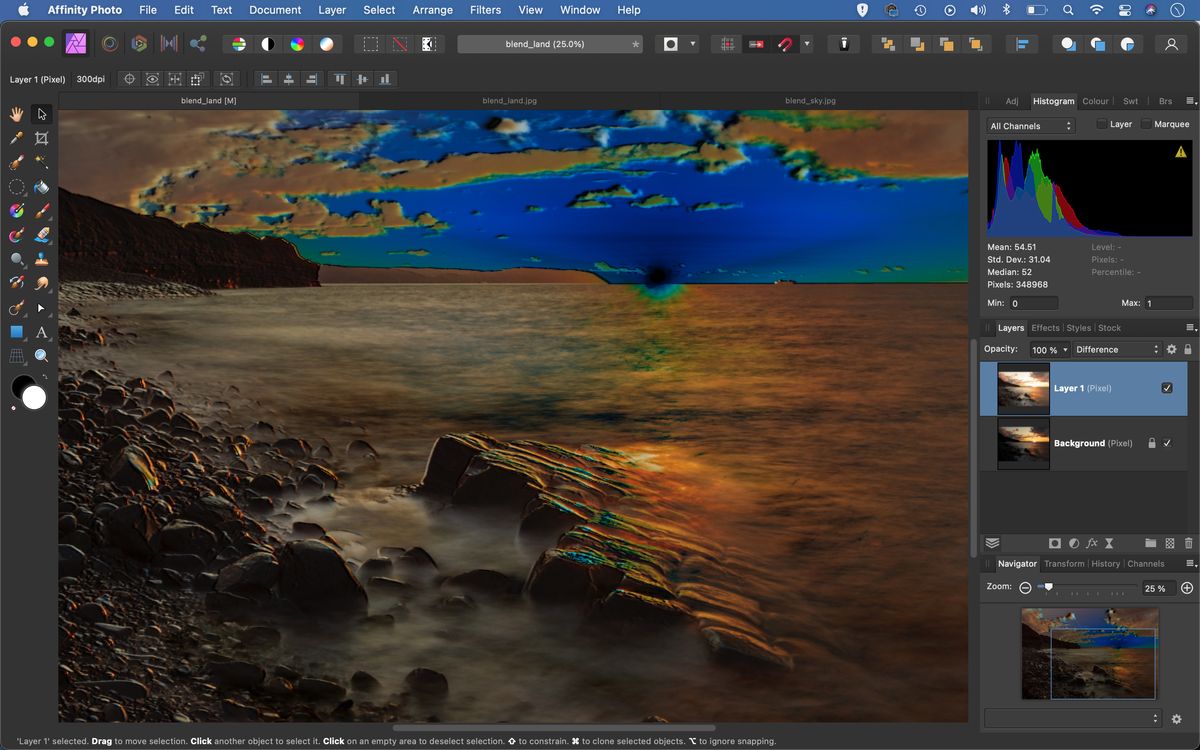Click the delete layer trash icon
Viewport: 1200px width, 750px height.
pos(1189,543)
